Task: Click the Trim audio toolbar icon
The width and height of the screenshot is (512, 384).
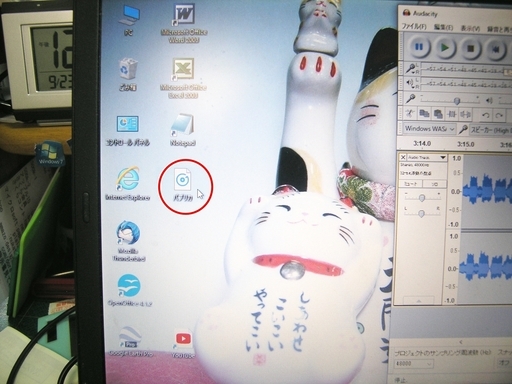Action: [452, 114]
